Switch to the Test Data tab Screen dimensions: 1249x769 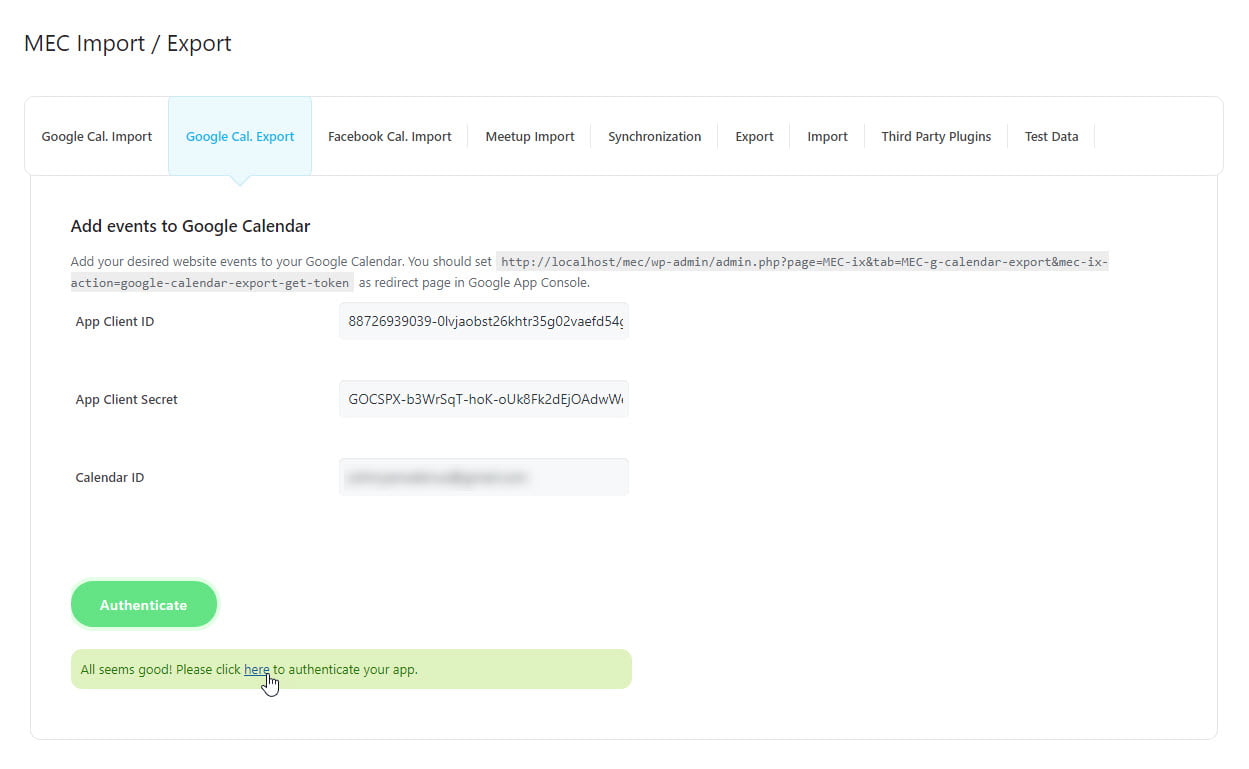coord(1051,137)
